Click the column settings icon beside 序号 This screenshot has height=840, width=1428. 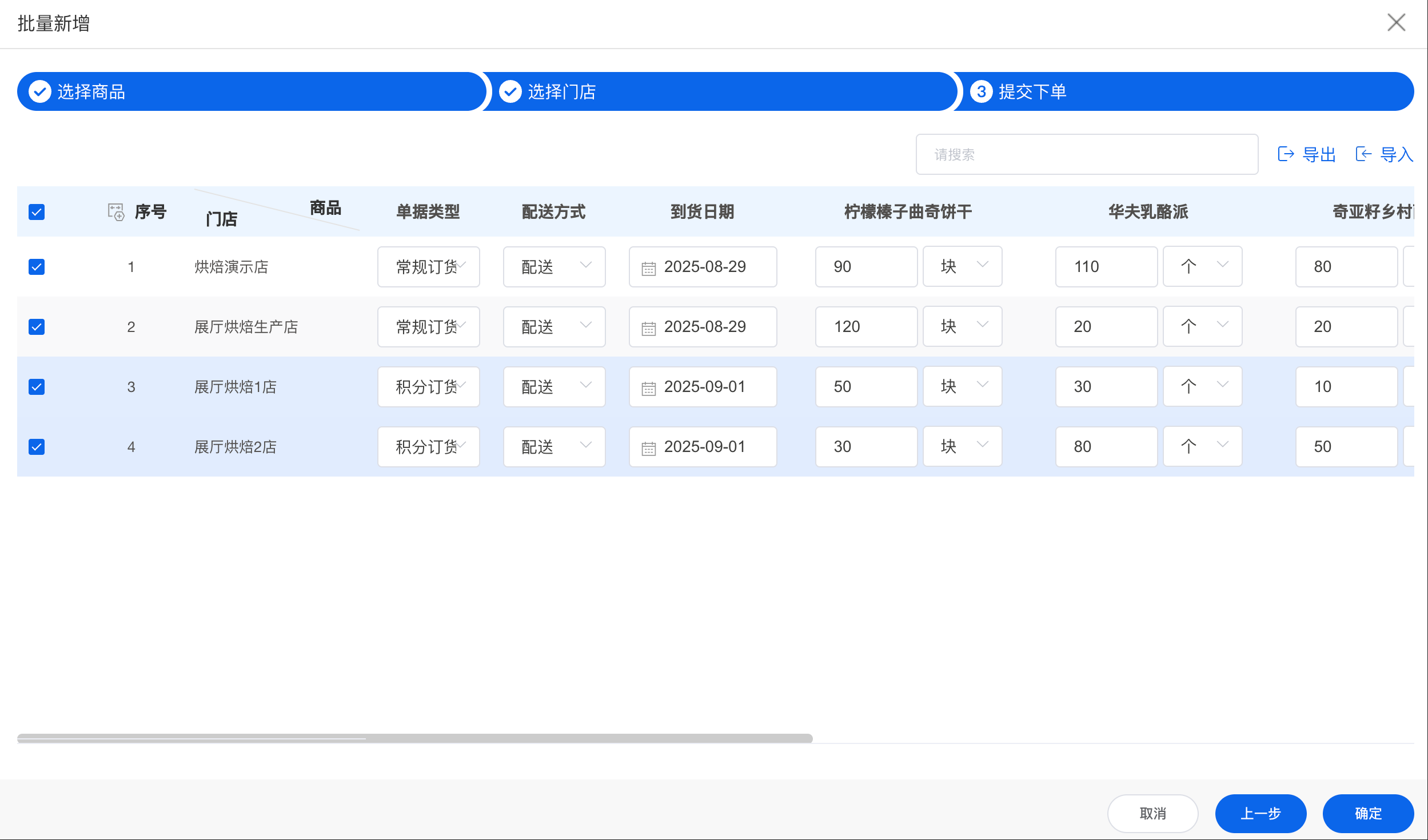click(116, 212)
